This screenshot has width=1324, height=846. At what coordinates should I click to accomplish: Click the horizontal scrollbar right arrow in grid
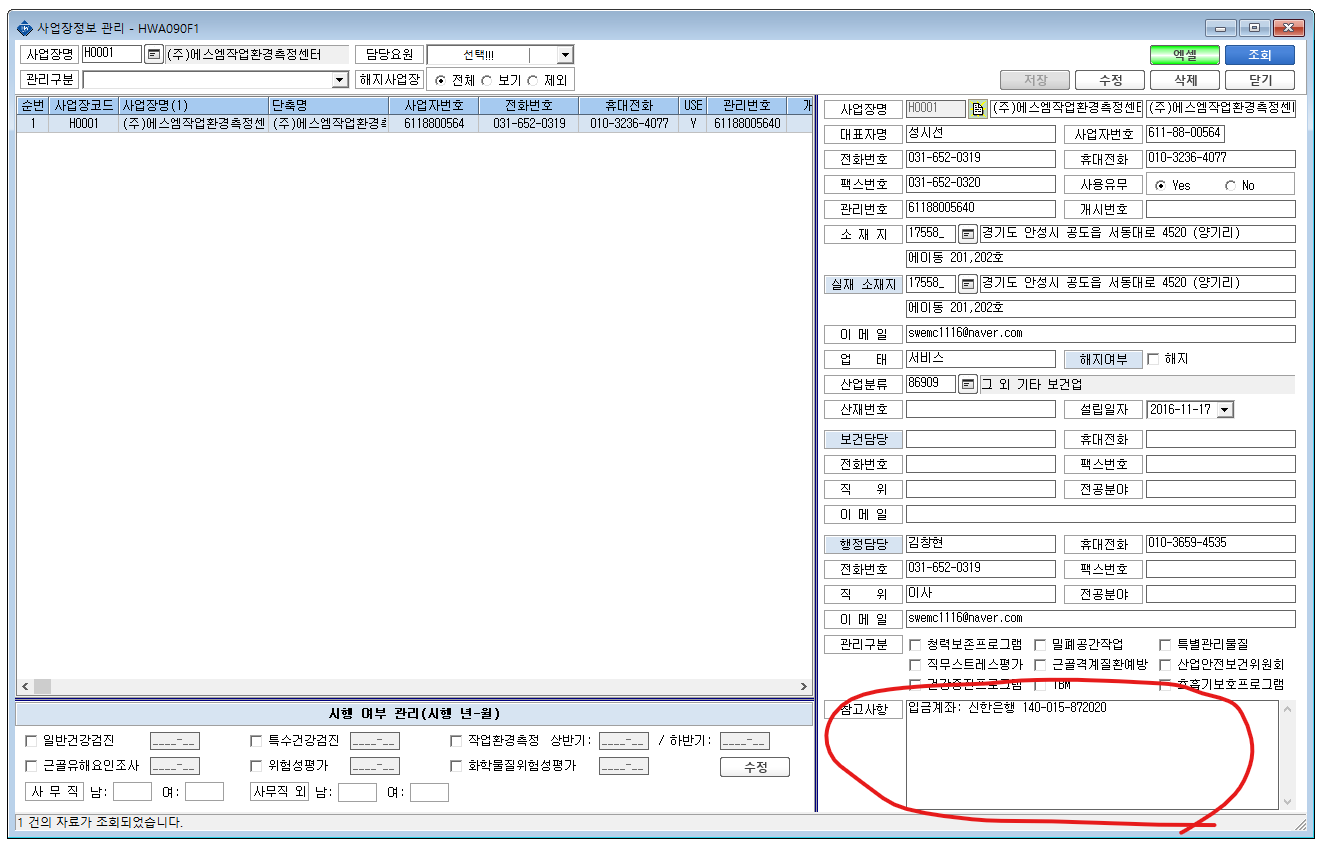pos(804,686)
